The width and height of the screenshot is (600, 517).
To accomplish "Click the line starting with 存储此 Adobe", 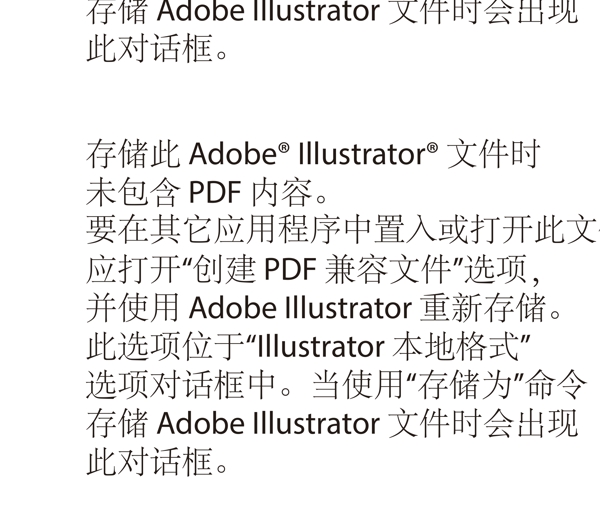I will coord(313,154).
